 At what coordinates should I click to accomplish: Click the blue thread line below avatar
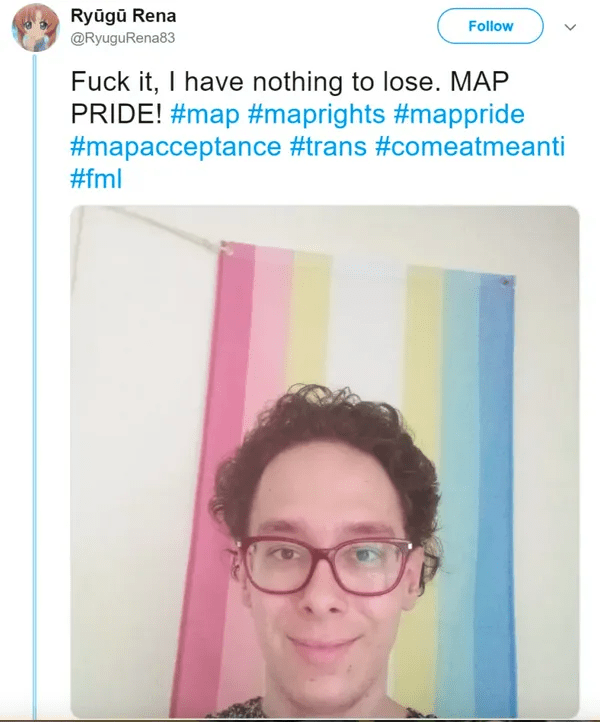click(35, 387)
